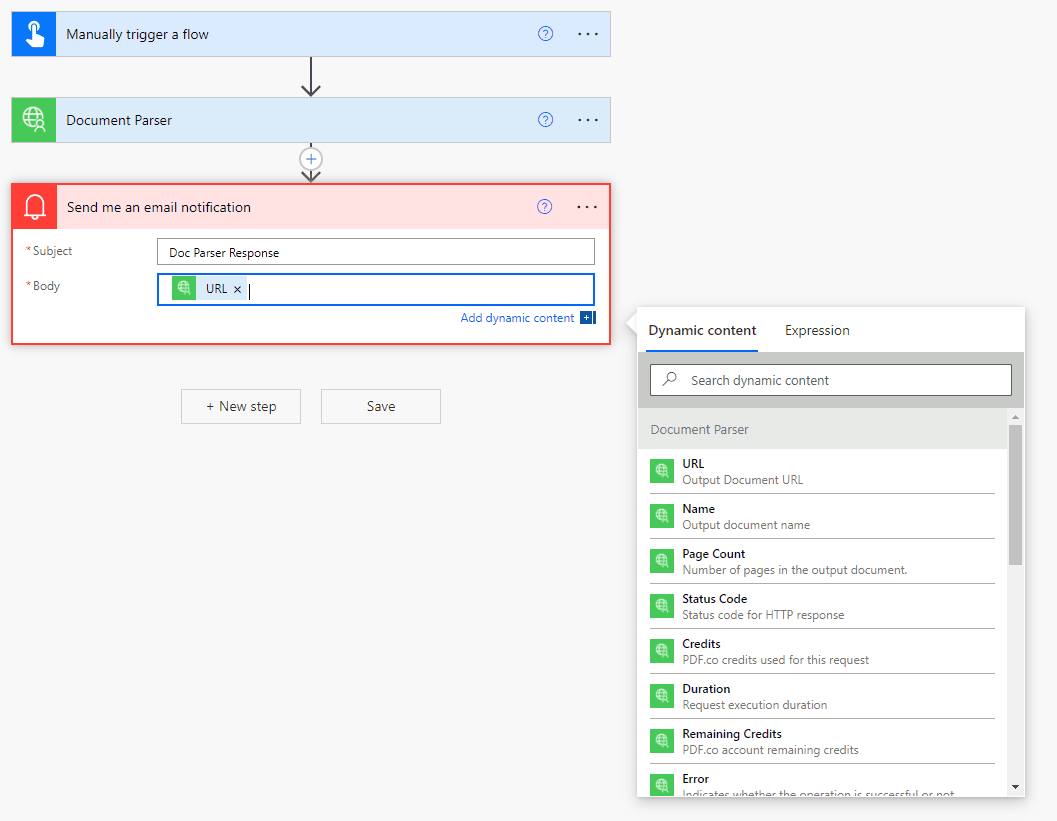
Task: Click the Add dynamic content plus icon
Action: (x=587, y=317)
